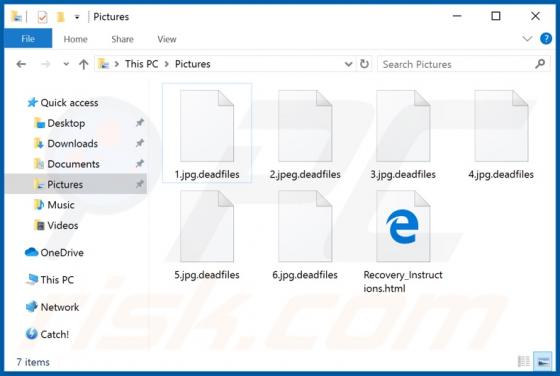Switch to the View ribbon tab
560x376 pixels.
[x=167, y=39]
